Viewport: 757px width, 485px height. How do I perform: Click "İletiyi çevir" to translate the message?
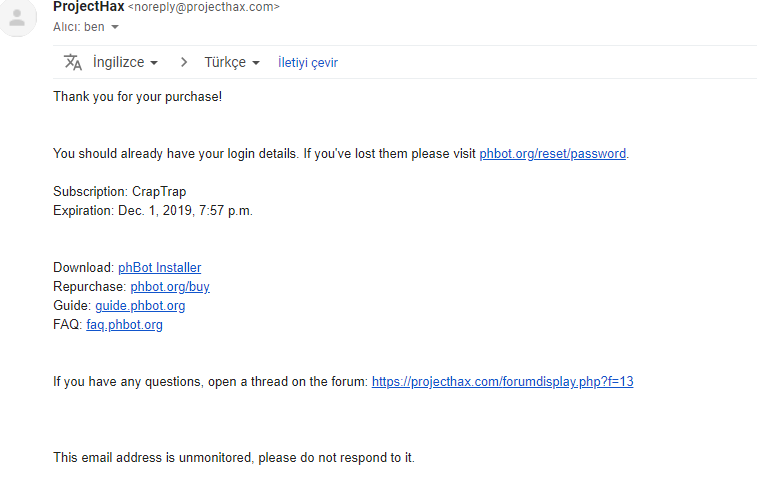[x=308, y=62]
